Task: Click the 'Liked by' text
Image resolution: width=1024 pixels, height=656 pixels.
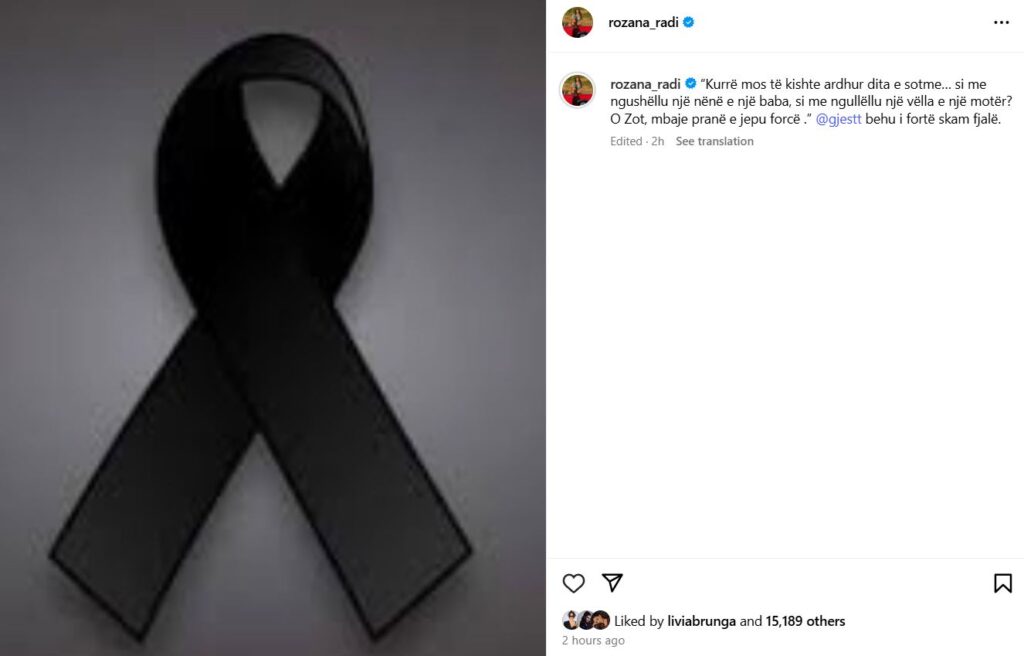Action: coord(639,621)
